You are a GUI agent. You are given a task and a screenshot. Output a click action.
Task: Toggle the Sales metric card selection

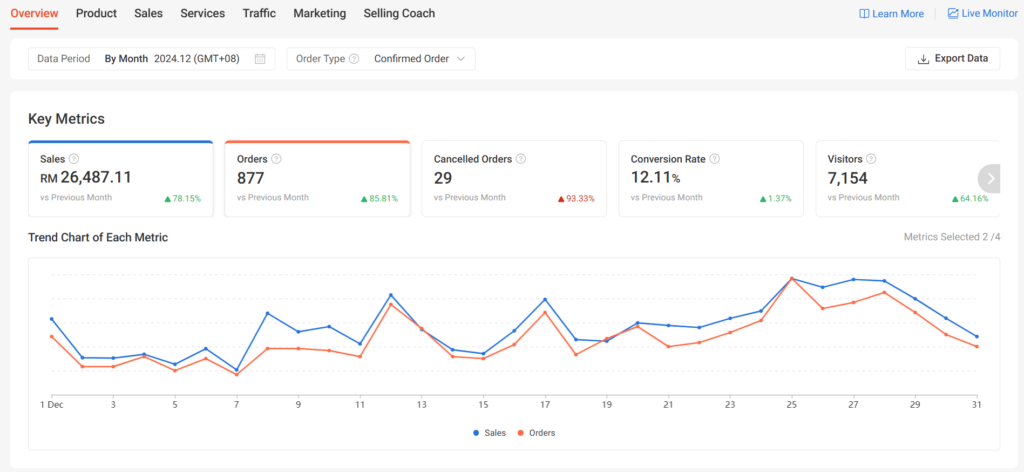coord(120,179)
